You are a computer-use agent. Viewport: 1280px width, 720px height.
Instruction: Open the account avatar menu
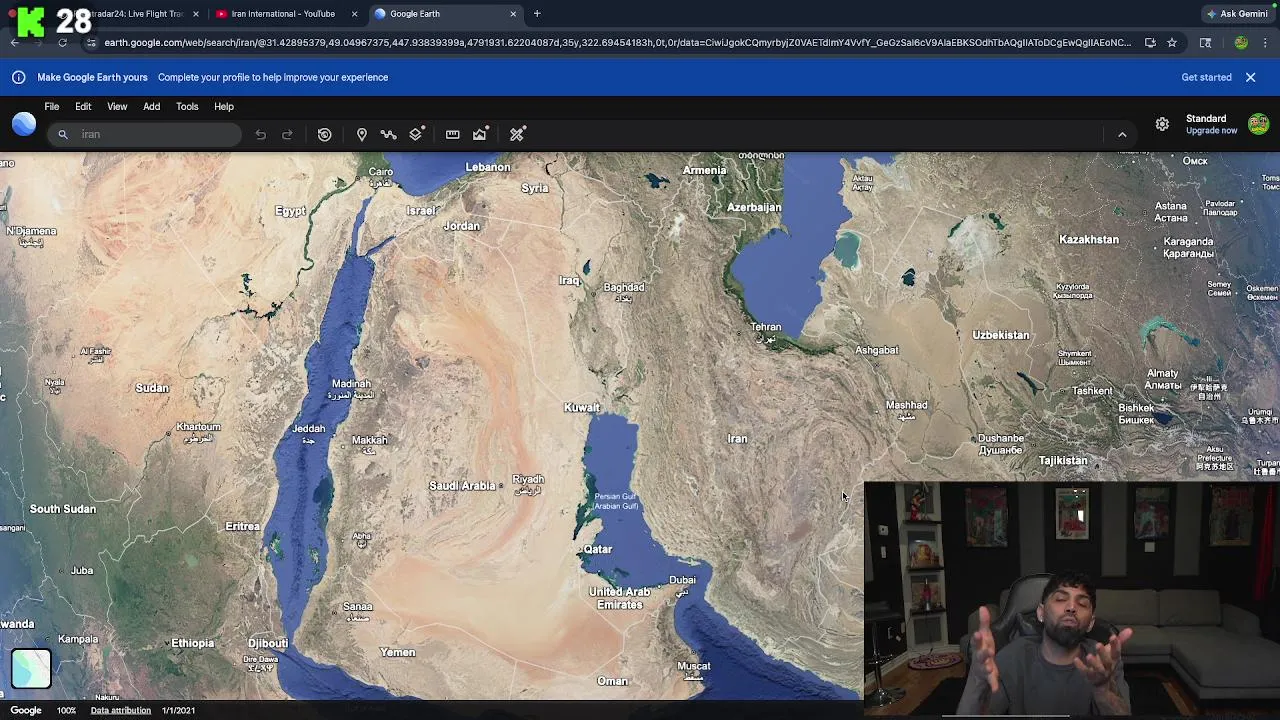pos(1259,124)
